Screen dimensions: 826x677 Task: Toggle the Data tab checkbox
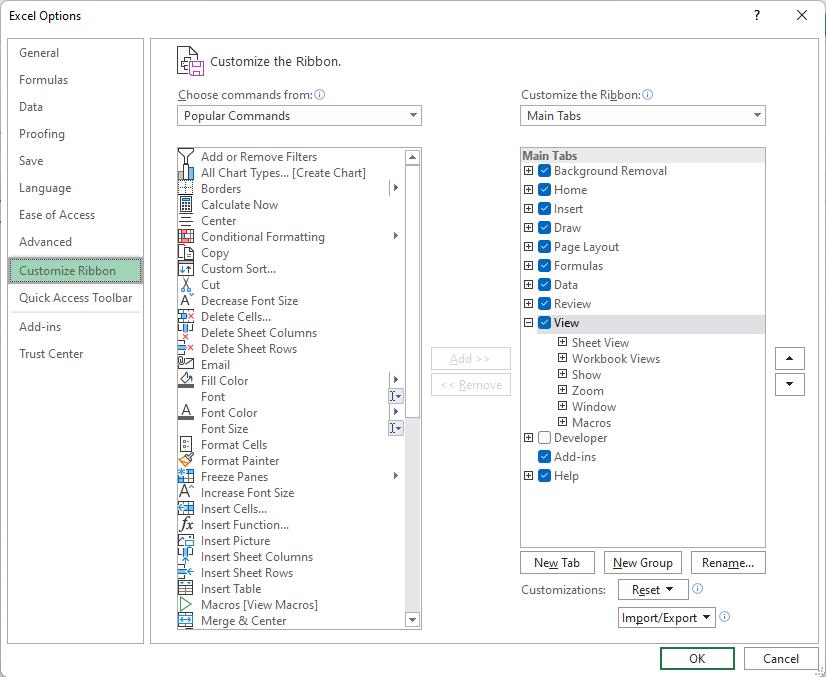tap(545, 284)
